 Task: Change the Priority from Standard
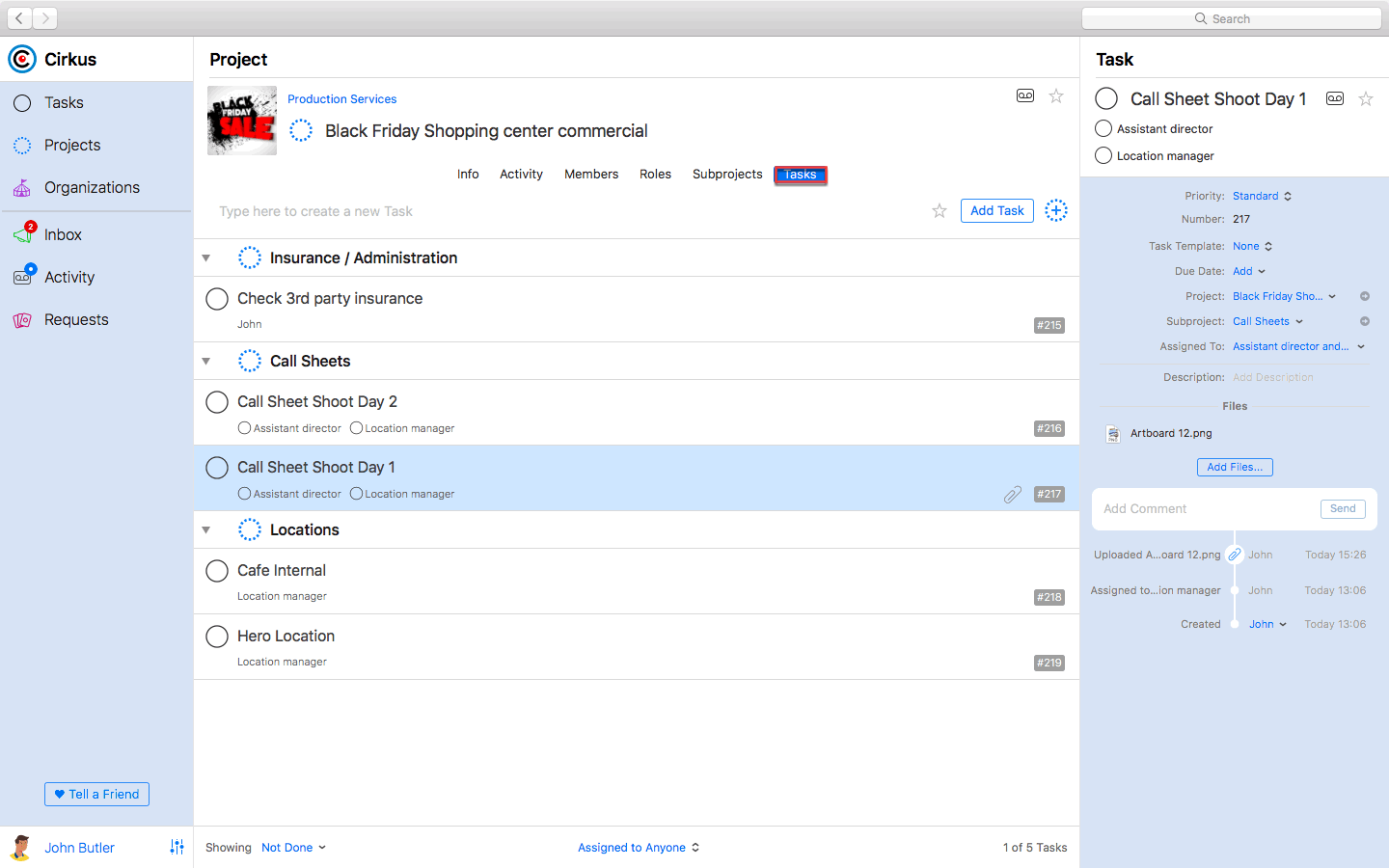(1257, 196)
